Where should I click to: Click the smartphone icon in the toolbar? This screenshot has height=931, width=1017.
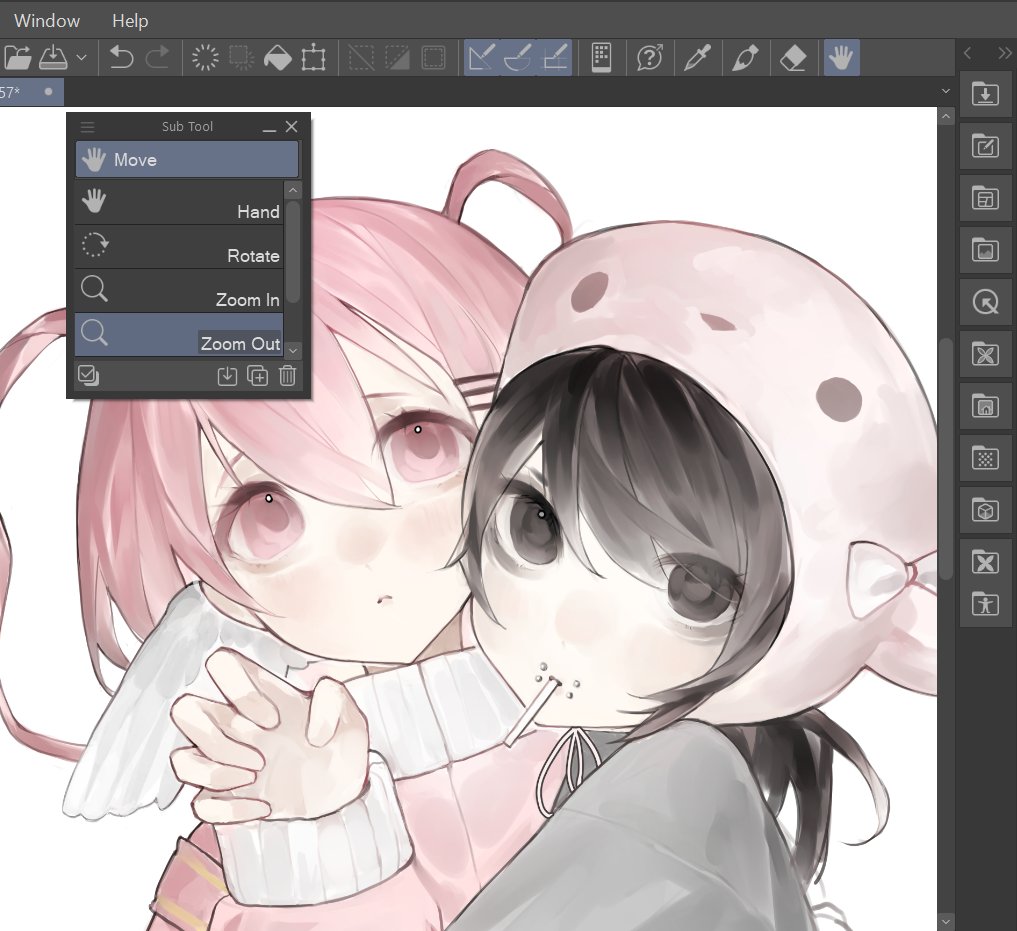[x=602, y=58]
